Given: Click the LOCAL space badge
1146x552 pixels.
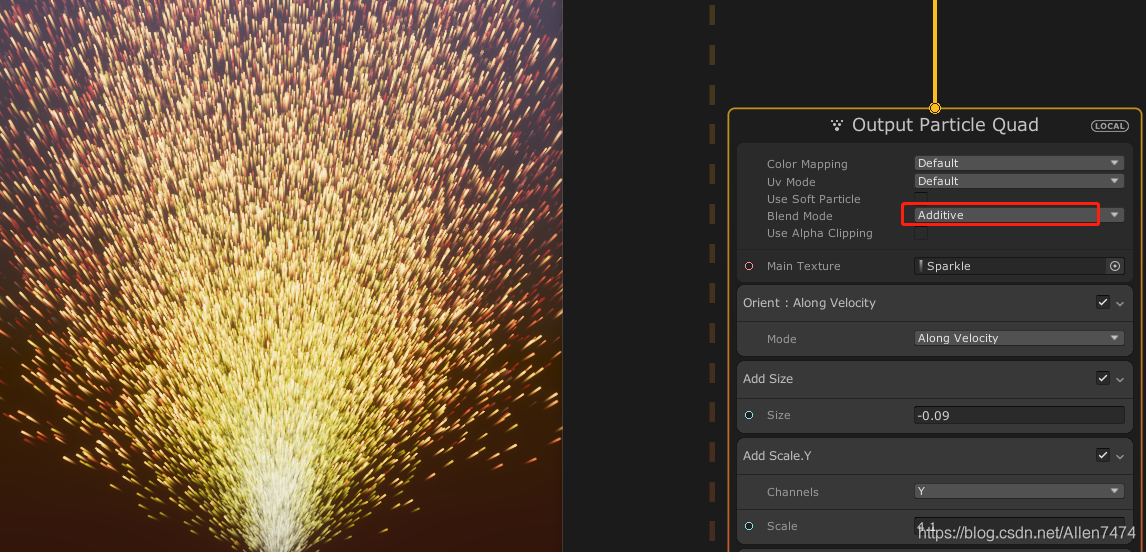Looking at the screenshot, I should (x=1110, y=126).
